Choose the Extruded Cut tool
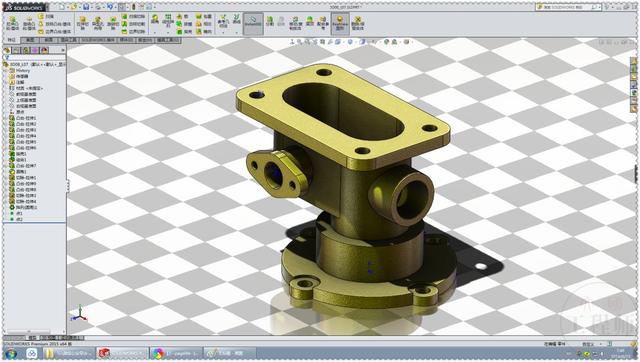The height and width of the screenshot is (362, 640). 82,24
